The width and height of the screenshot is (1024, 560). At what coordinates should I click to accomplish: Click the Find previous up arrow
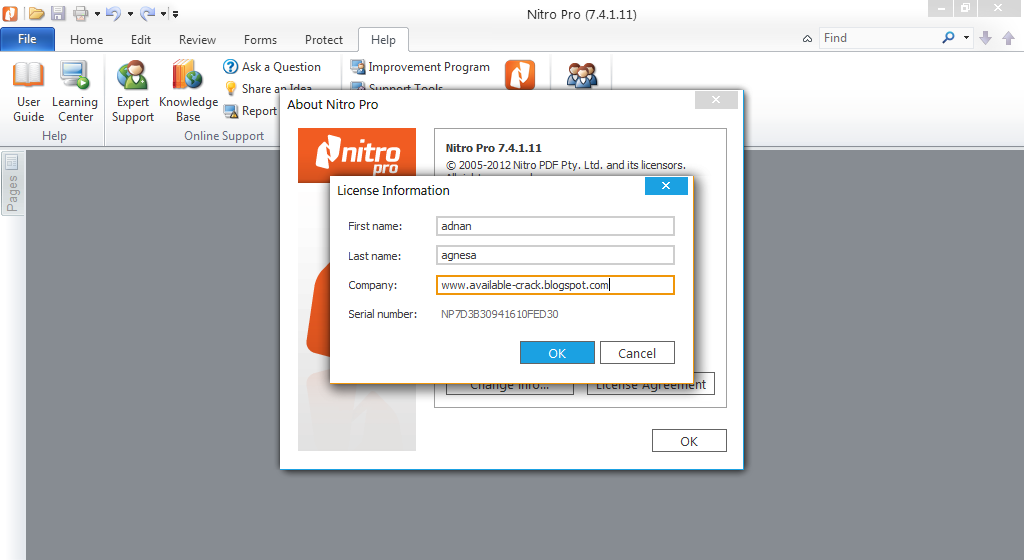[x=1008, y=39]
